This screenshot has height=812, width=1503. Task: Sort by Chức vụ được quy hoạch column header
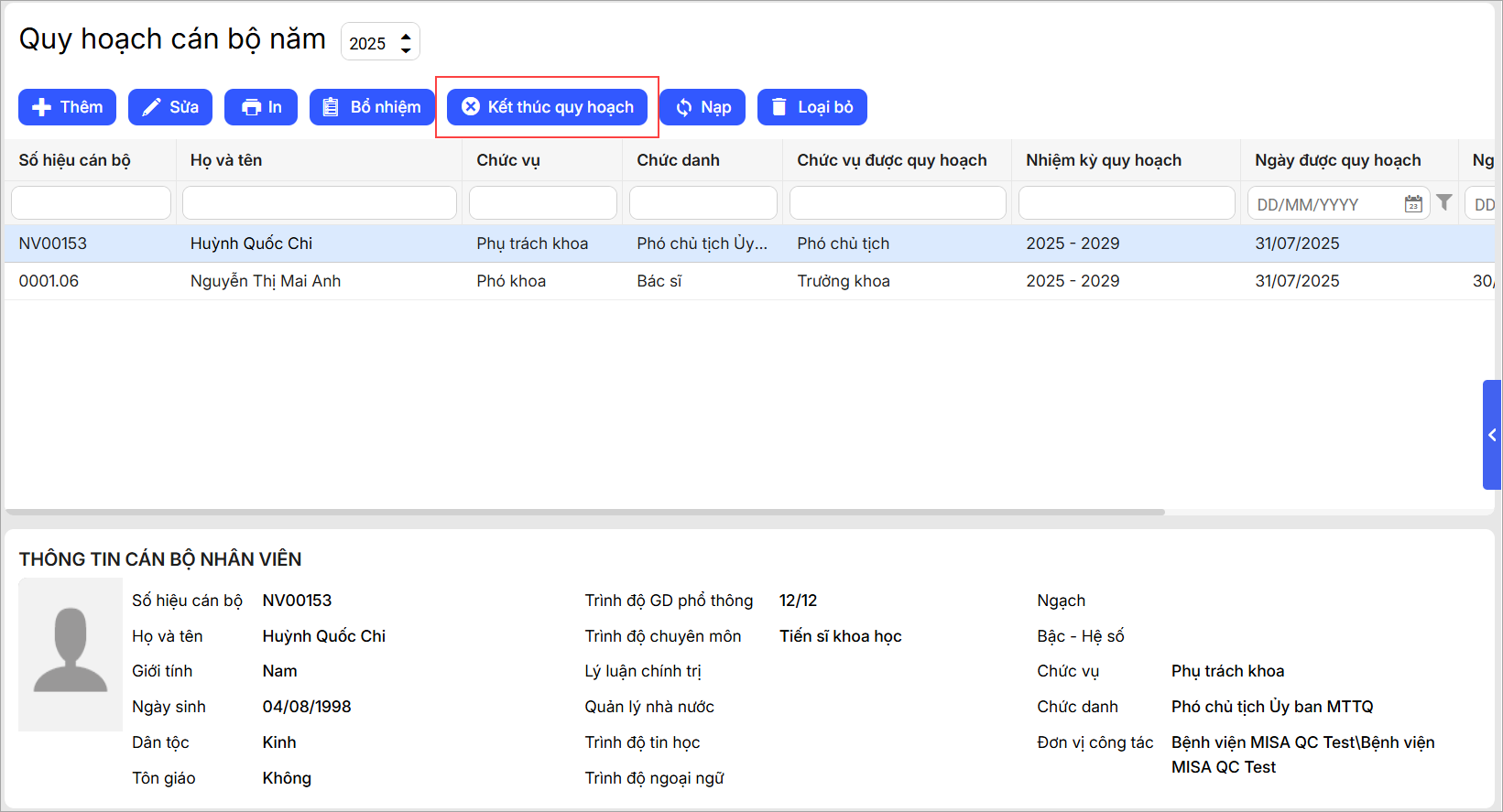(891, 160)
